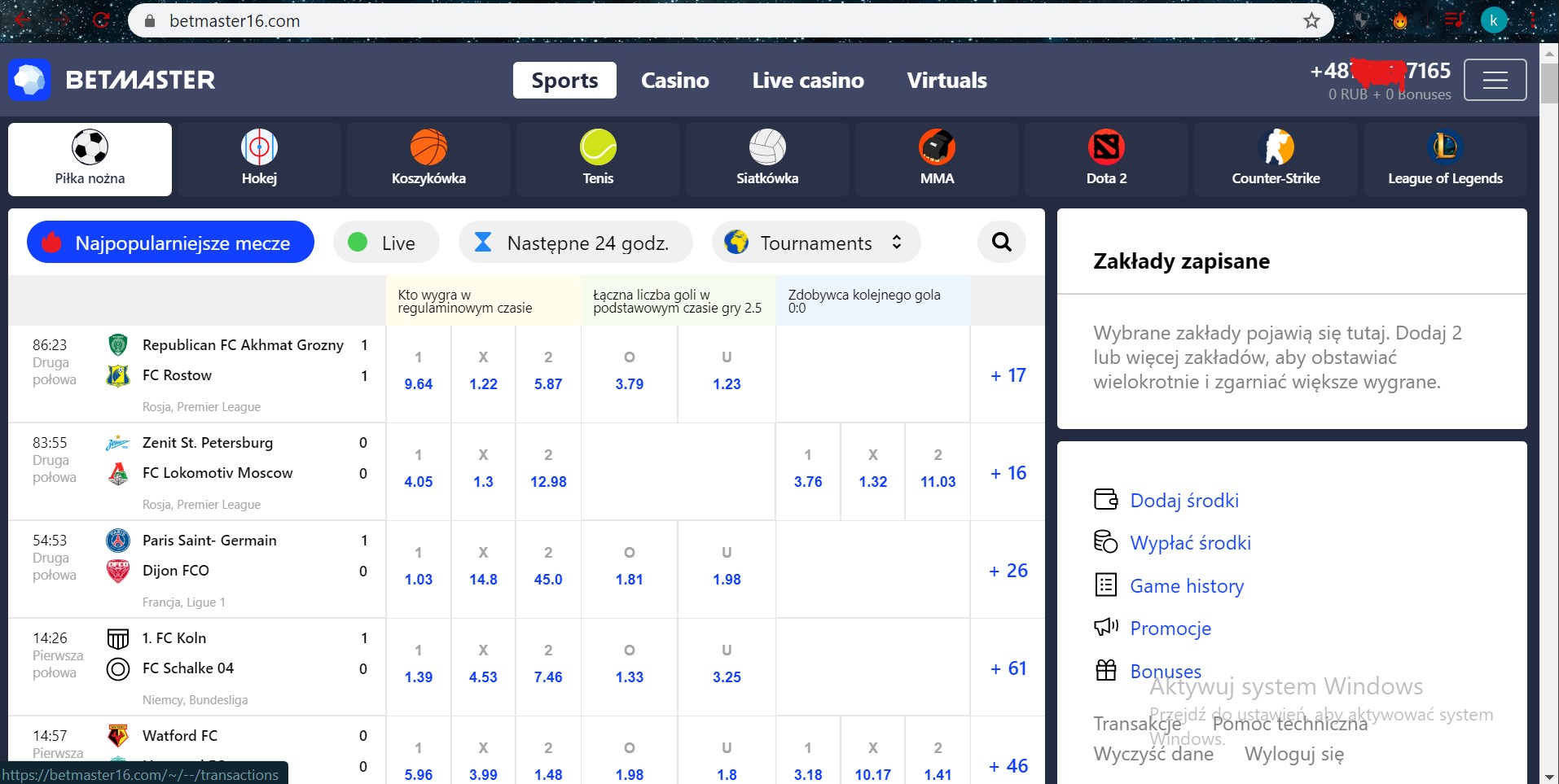Image resolution: width=1559 pixels, height=784 pixels.
Task: Open the browser profile avatar
Action: pos(1494,21)
